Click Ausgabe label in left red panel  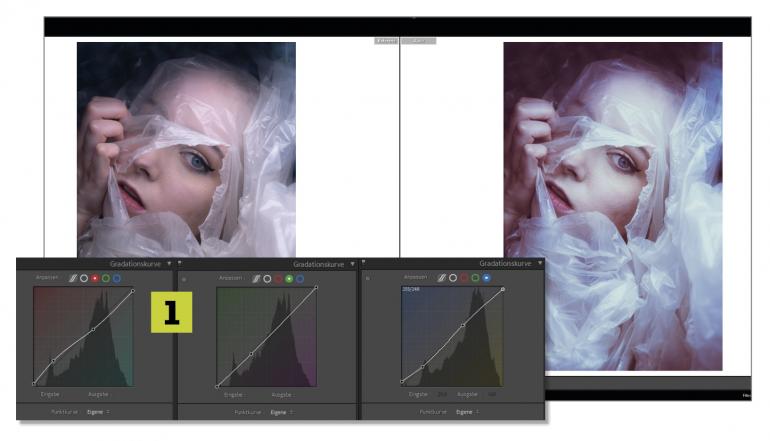click(98, 394)
